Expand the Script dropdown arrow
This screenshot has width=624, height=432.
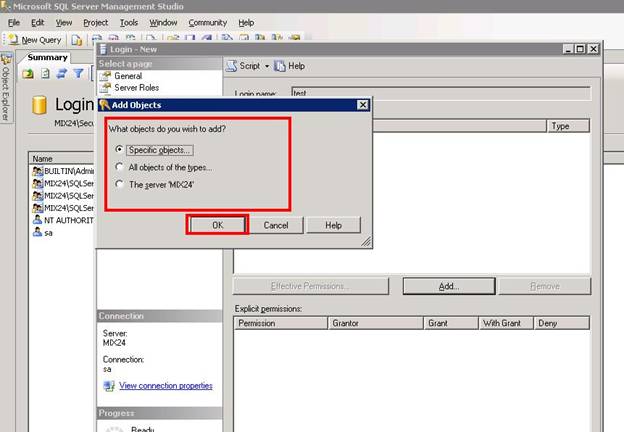tap(266, 66)
